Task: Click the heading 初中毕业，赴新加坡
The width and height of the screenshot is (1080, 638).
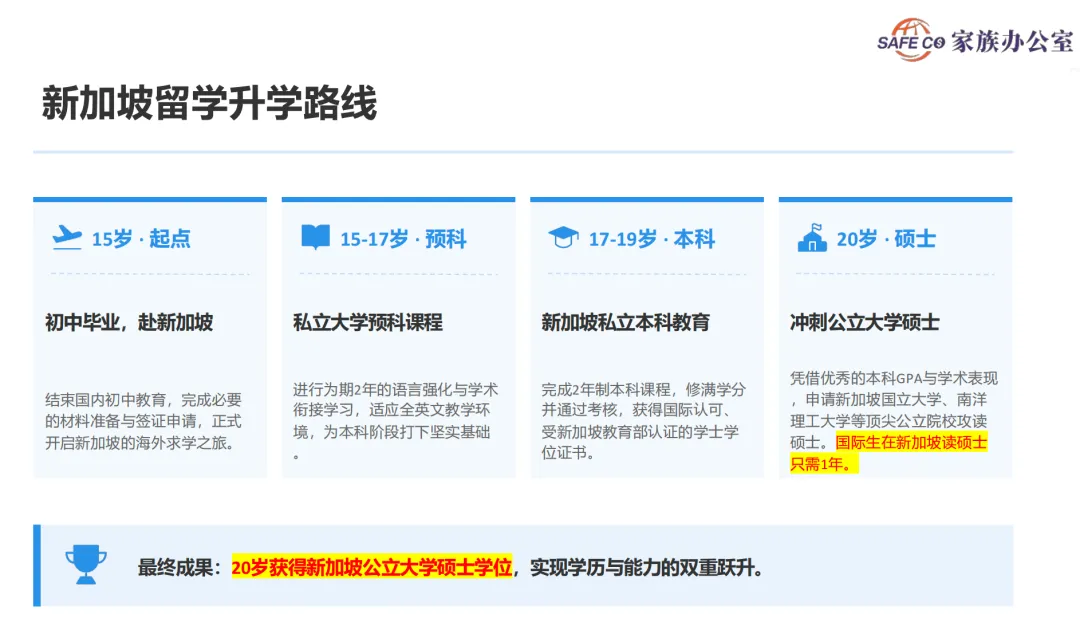Action: [129, 322]
